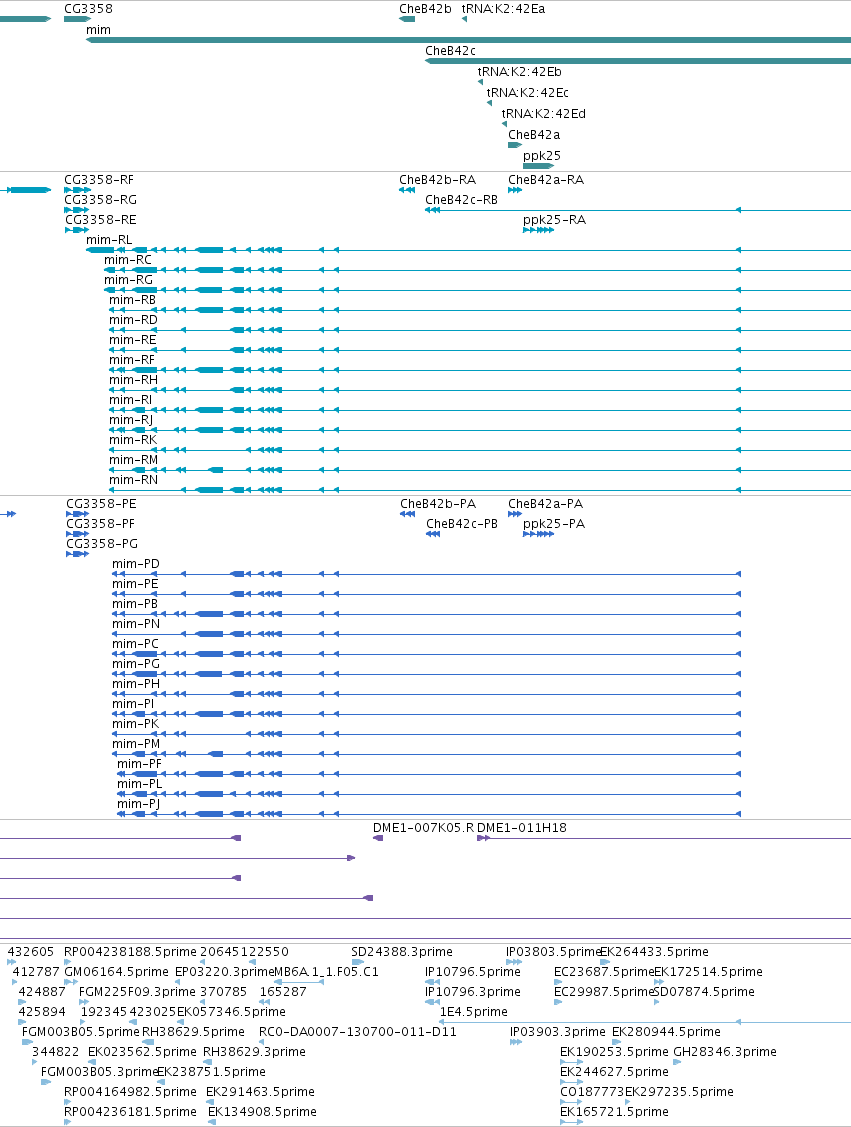
Task: Select the mim-PB protein label
Action: point(135,604)
